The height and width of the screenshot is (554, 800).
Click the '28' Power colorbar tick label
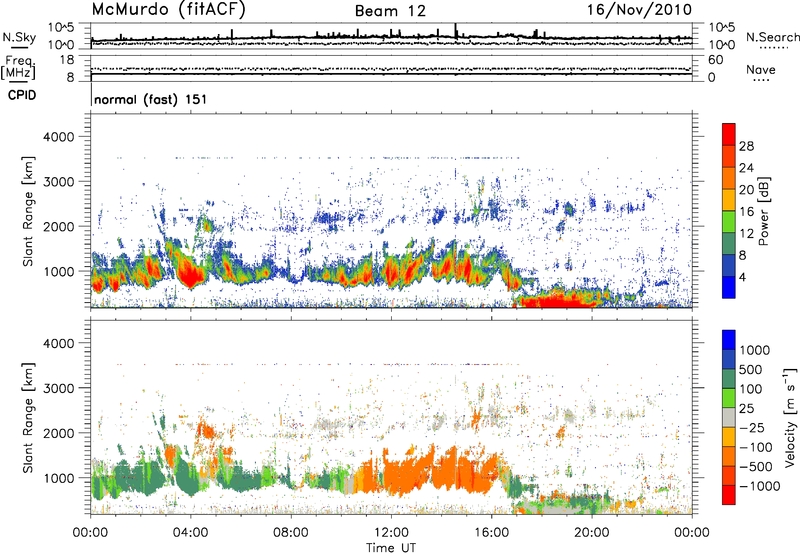(x=746, y=146)
